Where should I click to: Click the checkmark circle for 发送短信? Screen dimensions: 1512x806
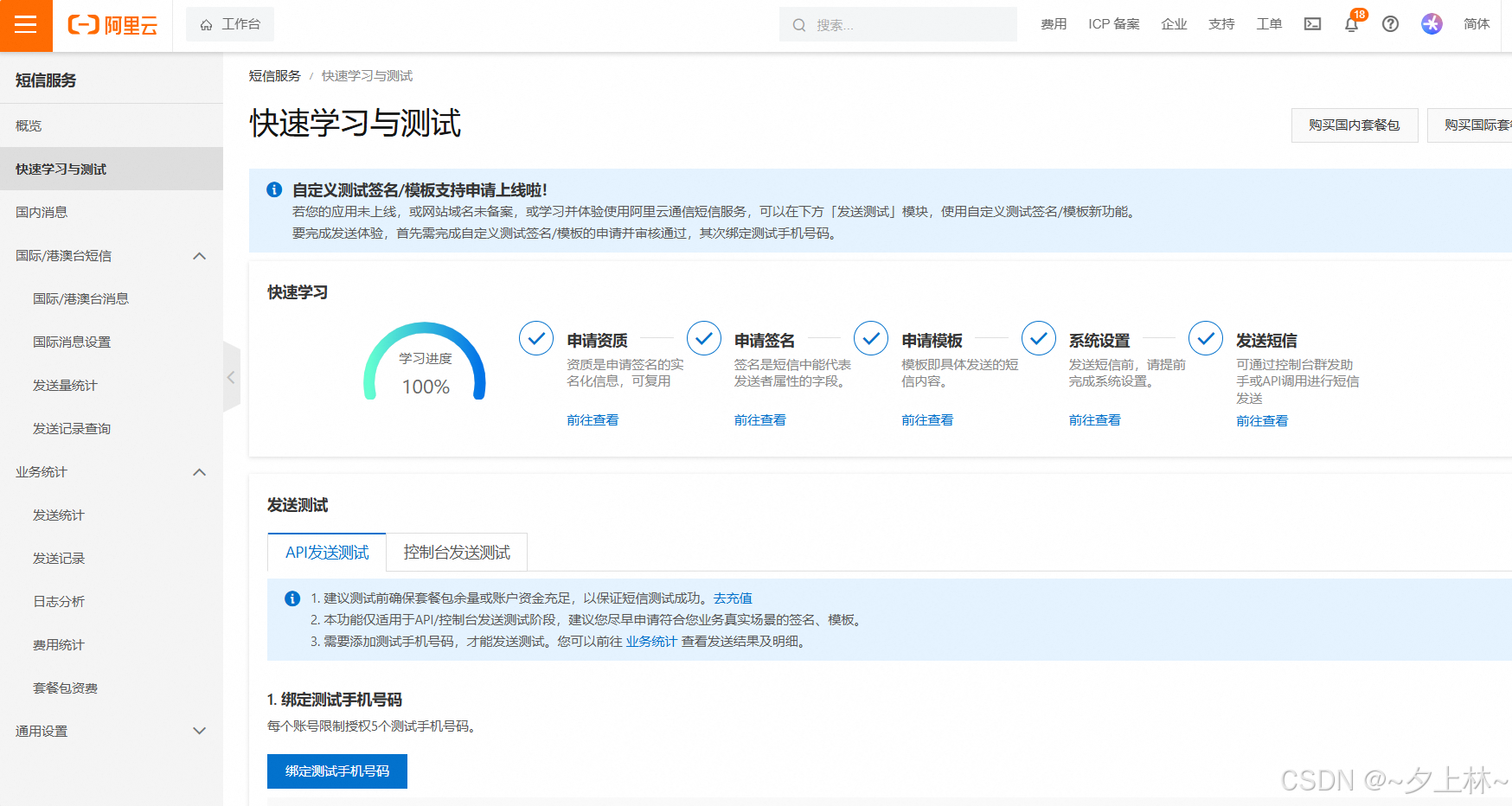[1206, 338]
